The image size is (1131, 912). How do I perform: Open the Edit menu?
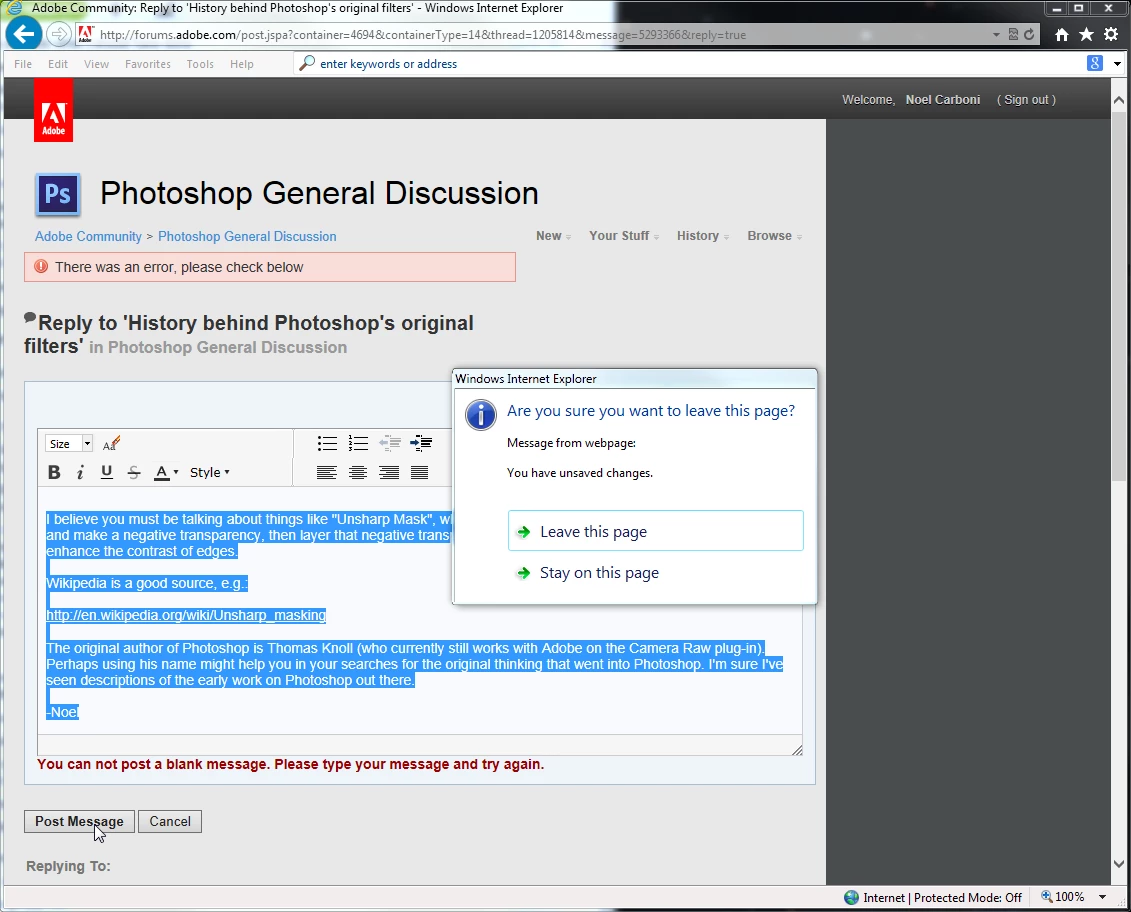pos(58,64)
